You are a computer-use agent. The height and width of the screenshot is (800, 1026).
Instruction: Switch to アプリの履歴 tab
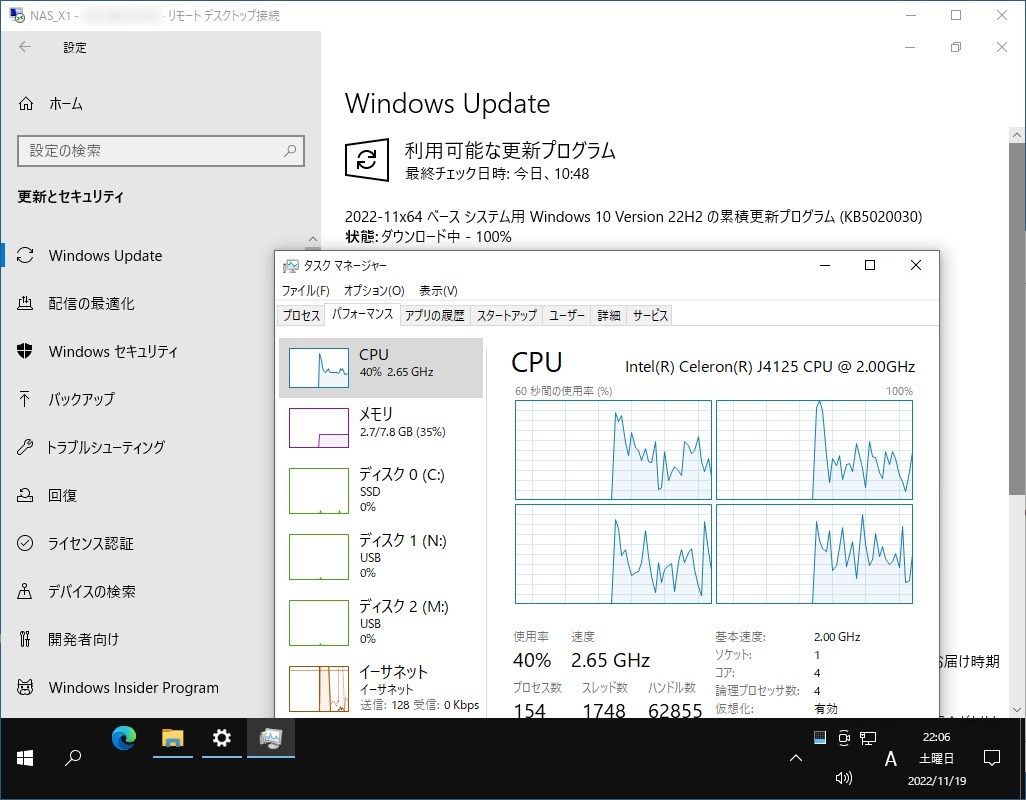(x=434, y=315)
